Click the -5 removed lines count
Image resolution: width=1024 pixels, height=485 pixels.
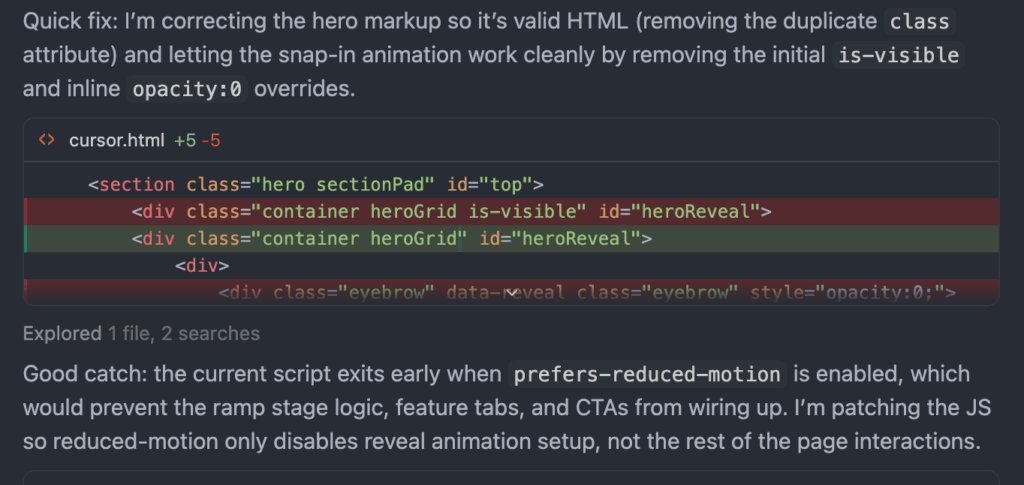[x=210, y=140]
